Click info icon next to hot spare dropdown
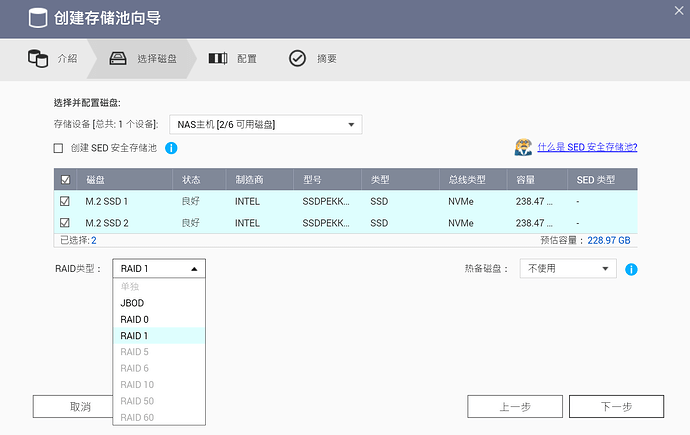This screenshot has height=435, width=690. pos(631,269)
